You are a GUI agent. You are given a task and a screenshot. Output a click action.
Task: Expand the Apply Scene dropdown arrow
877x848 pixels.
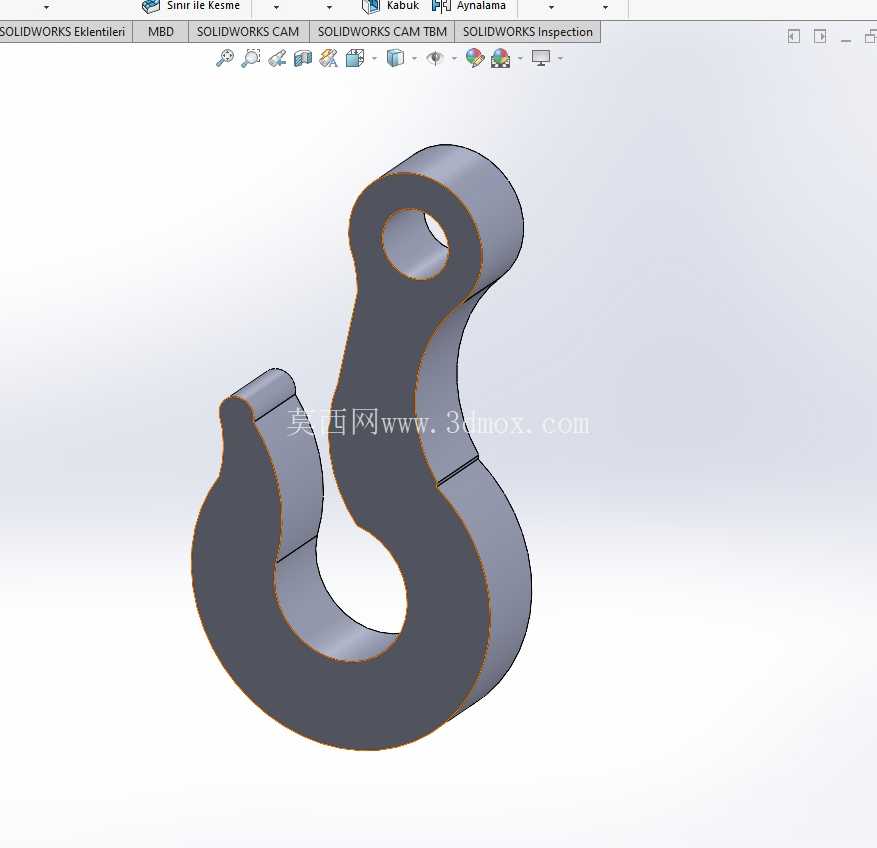click(x=520, y=58)
